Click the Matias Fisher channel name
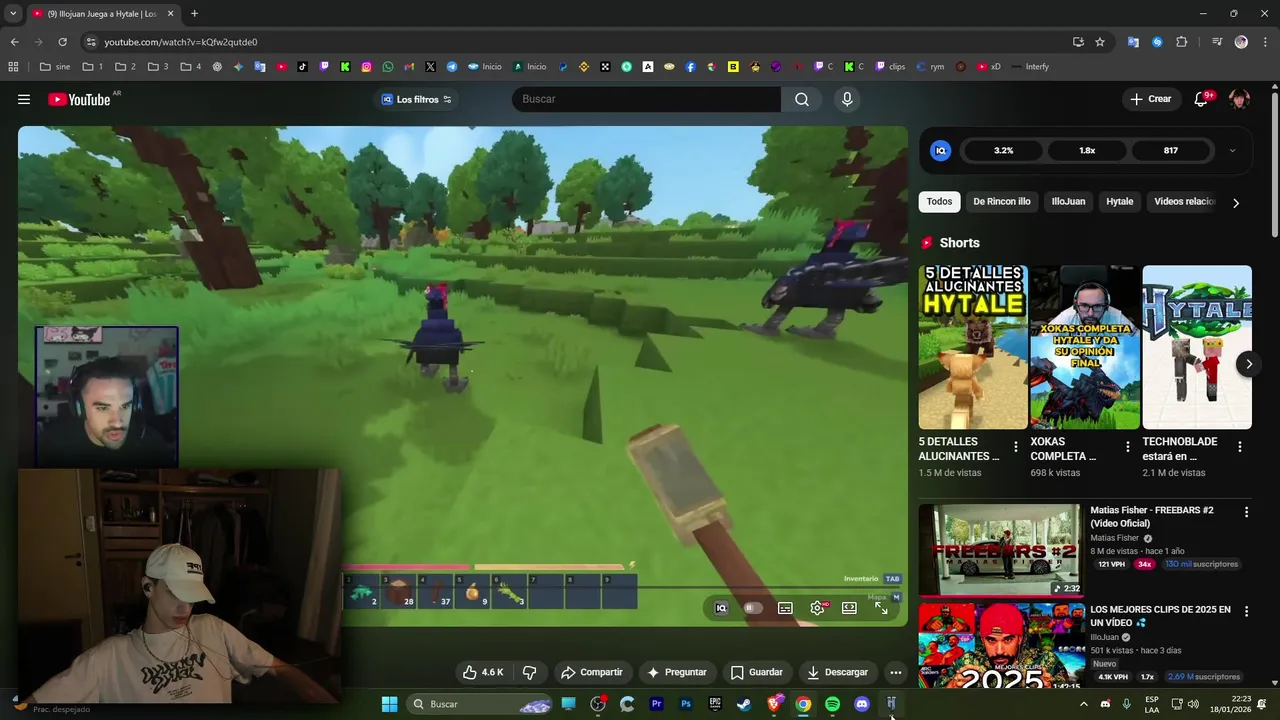Viewport: 1280px width, 720px height. pyautogui.click(x=1115, y=538)
